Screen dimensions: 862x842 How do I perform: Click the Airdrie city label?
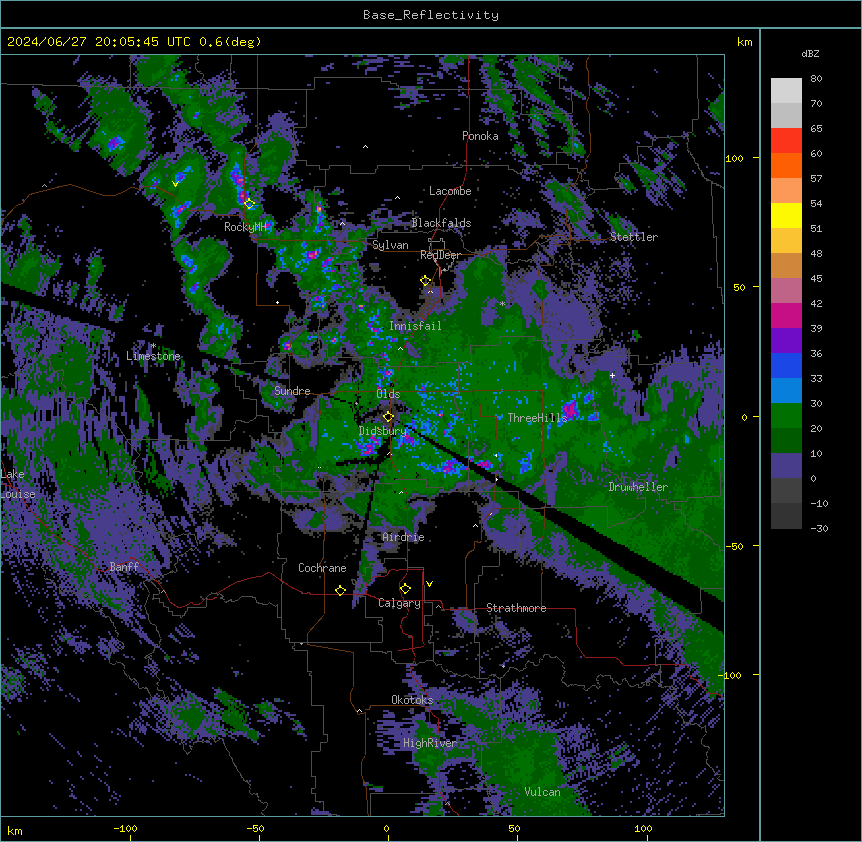click(x=404, y=537)
